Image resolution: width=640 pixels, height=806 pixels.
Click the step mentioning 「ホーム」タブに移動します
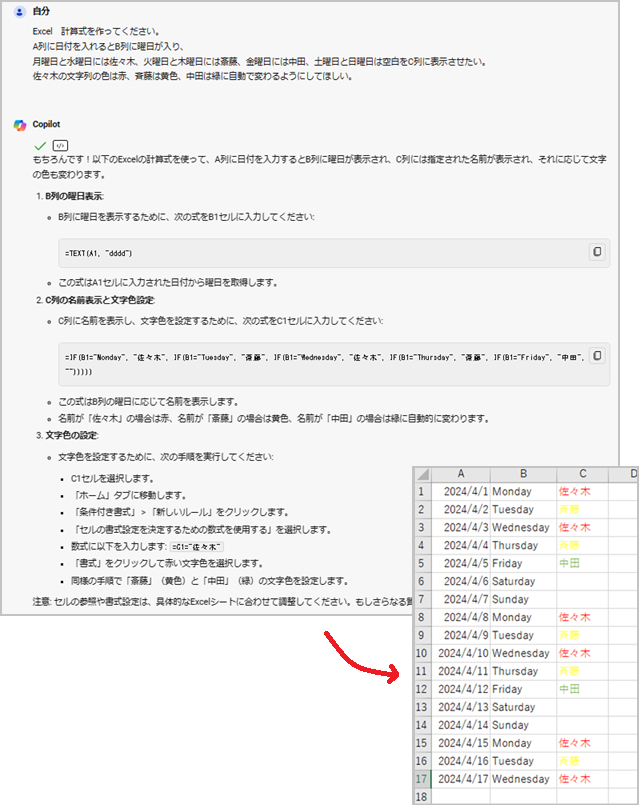130,496
